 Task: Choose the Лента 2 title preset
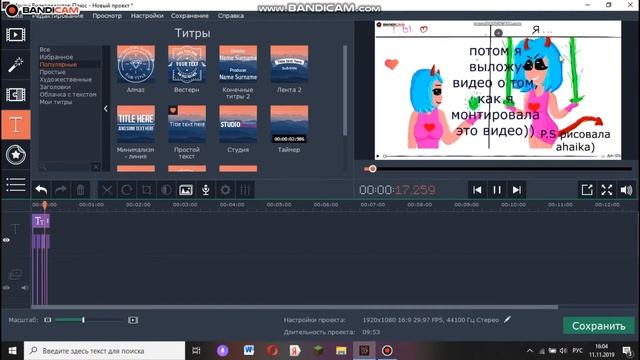click(x=289, y=64)
